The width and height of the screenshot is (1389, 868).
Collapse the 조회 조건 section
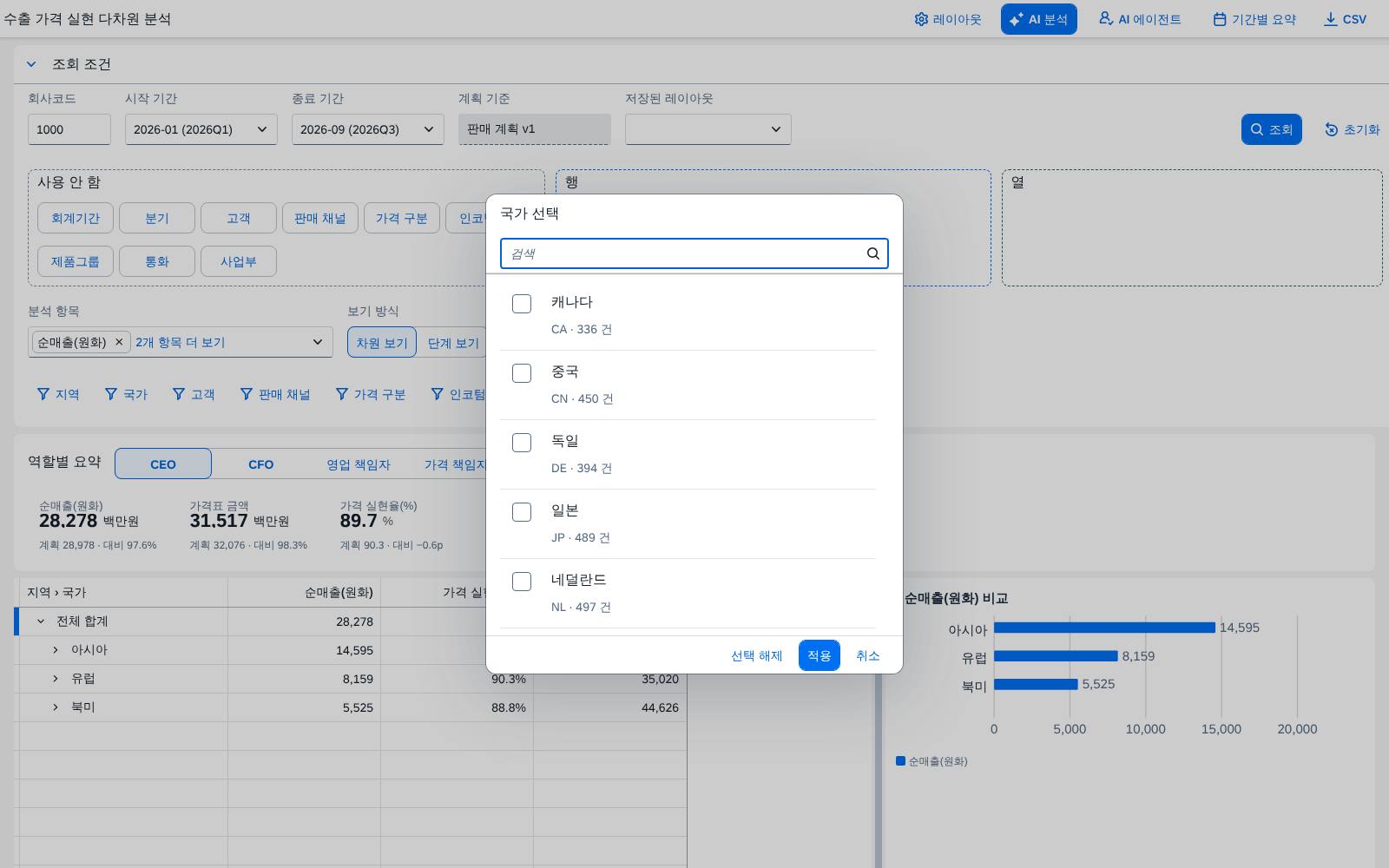point(31,64)
